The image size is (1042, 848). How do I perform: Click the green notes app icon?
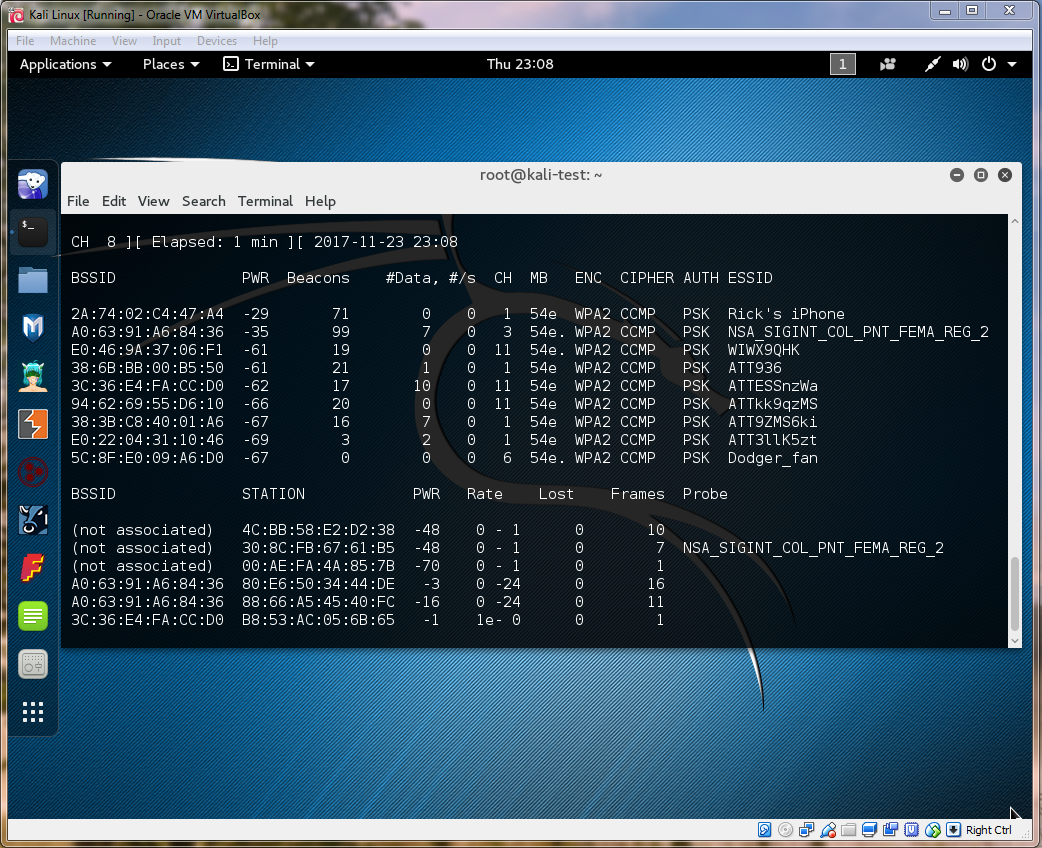(x=33, y=616)
